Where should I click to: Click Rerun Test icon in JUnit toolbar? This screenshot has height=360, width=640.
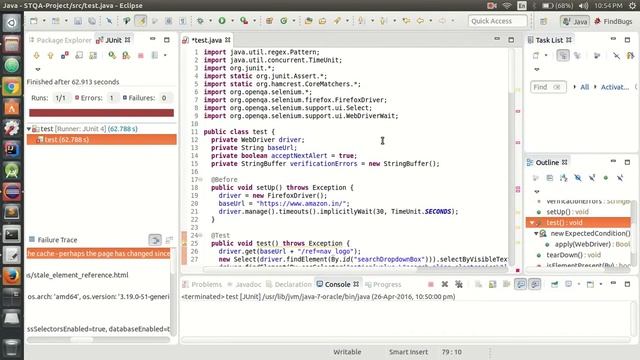112,55
